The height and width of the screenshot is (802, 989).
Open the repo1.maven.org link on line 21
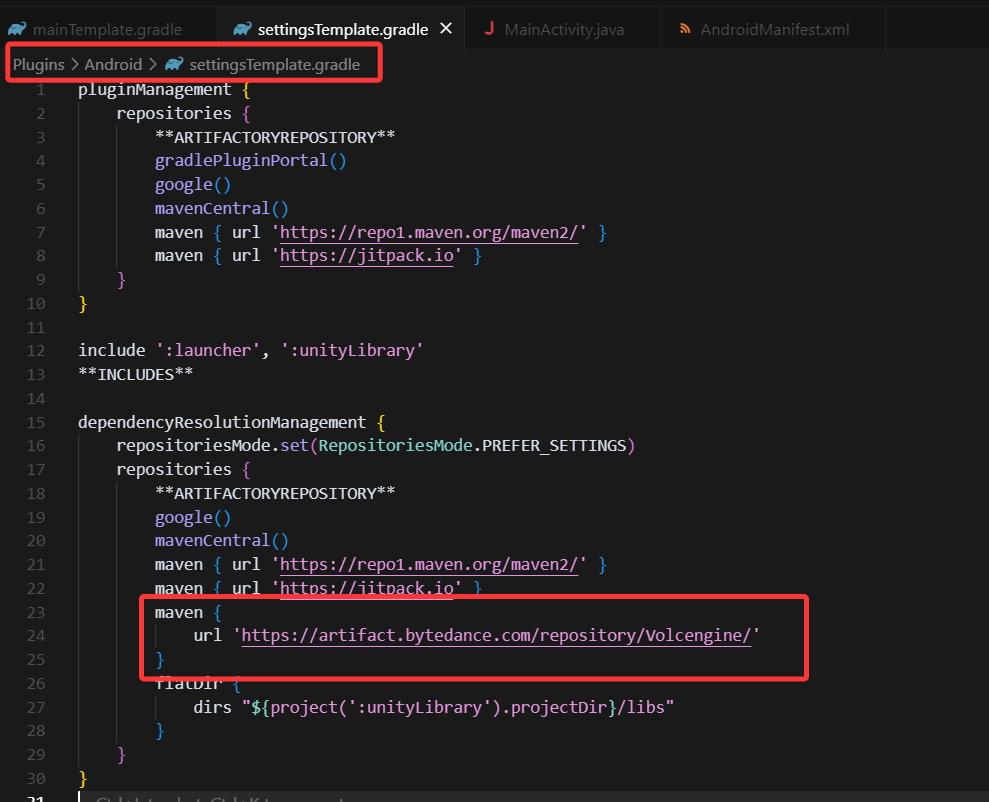[429, 564]
